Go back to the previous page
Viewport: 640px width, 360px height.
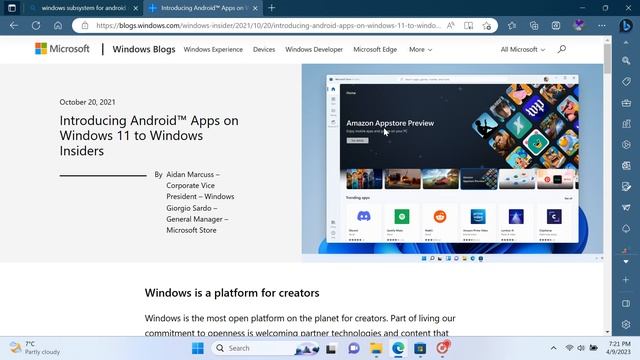14,25
